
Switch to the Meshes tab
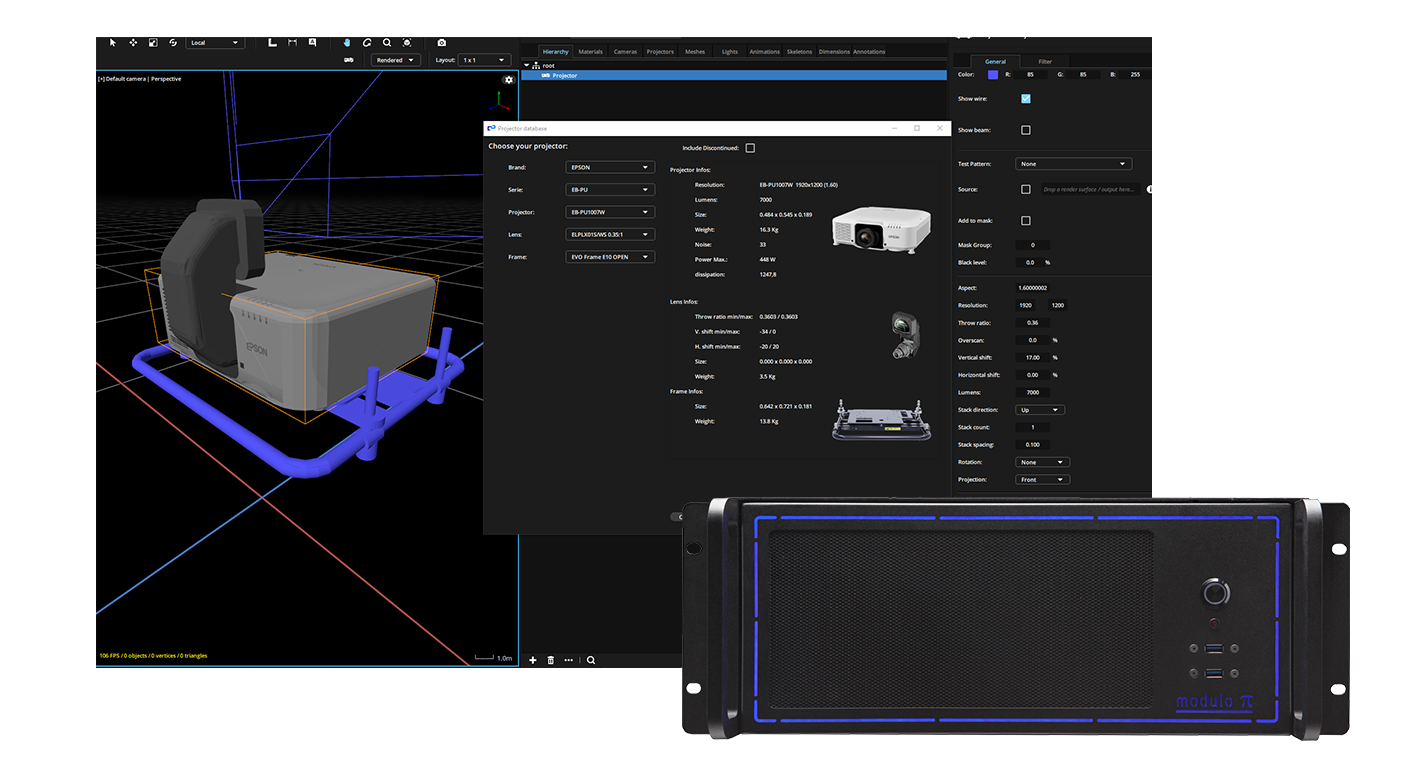pos(695,51)
